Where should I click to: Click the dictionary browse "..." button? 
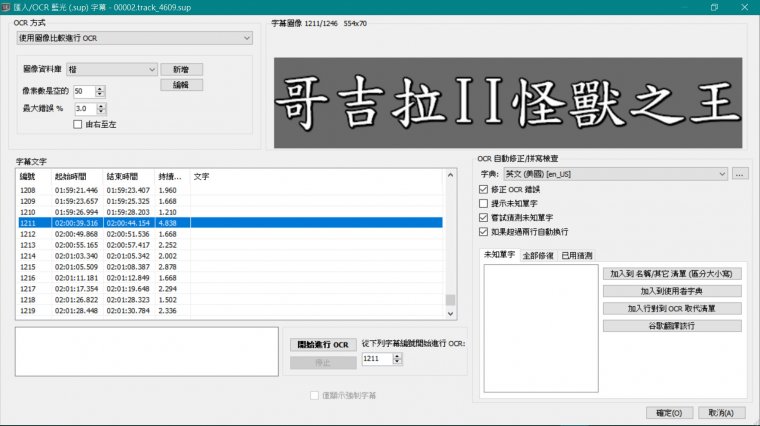[740, 174]
